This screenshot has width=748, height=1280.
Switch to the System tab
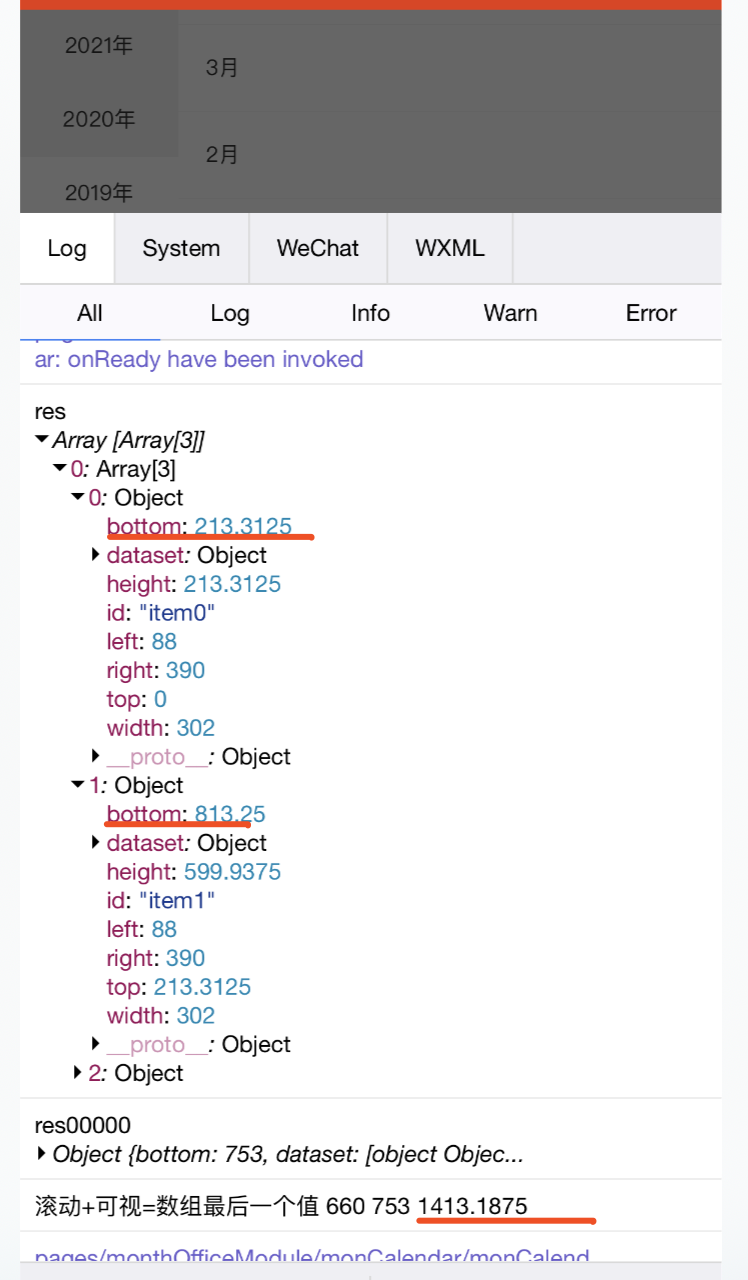click(181, 248)
